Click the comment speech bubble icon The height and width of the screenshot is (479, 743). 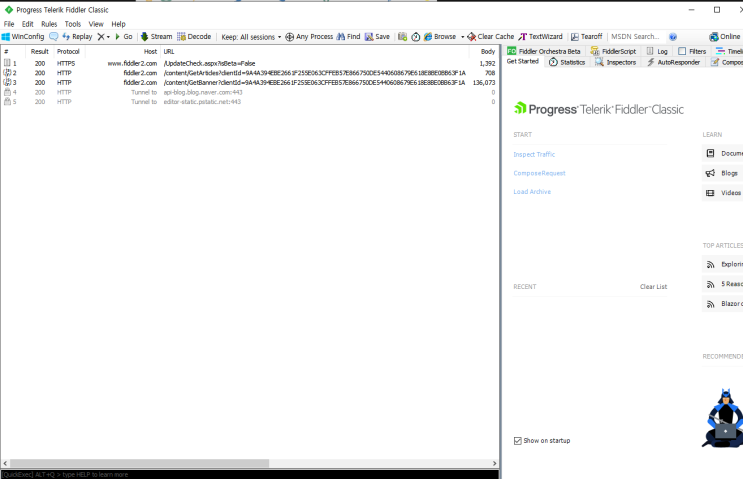coord(54,36)
